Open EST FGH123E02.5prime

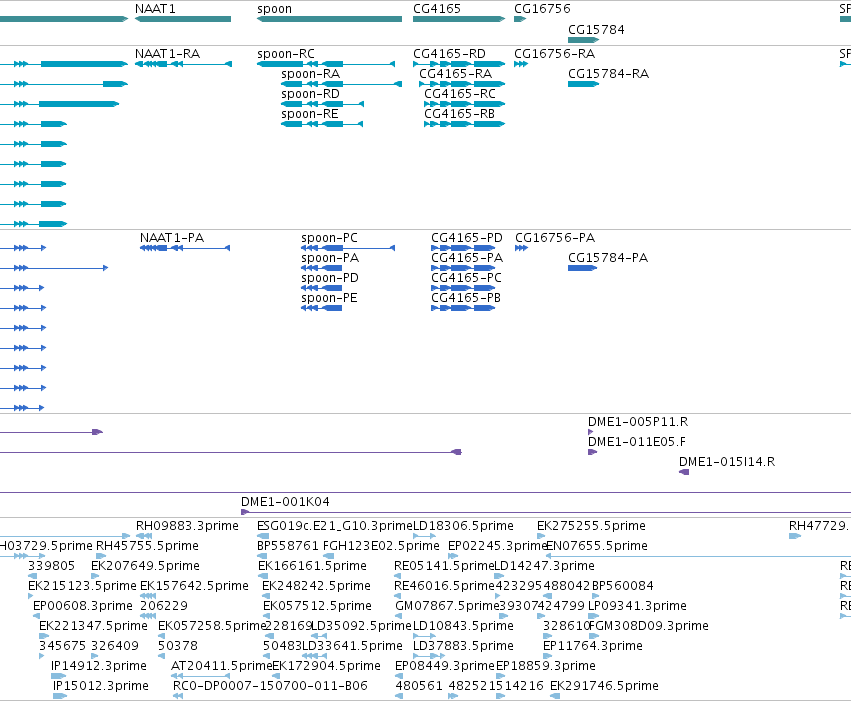[x=381, y=546]
